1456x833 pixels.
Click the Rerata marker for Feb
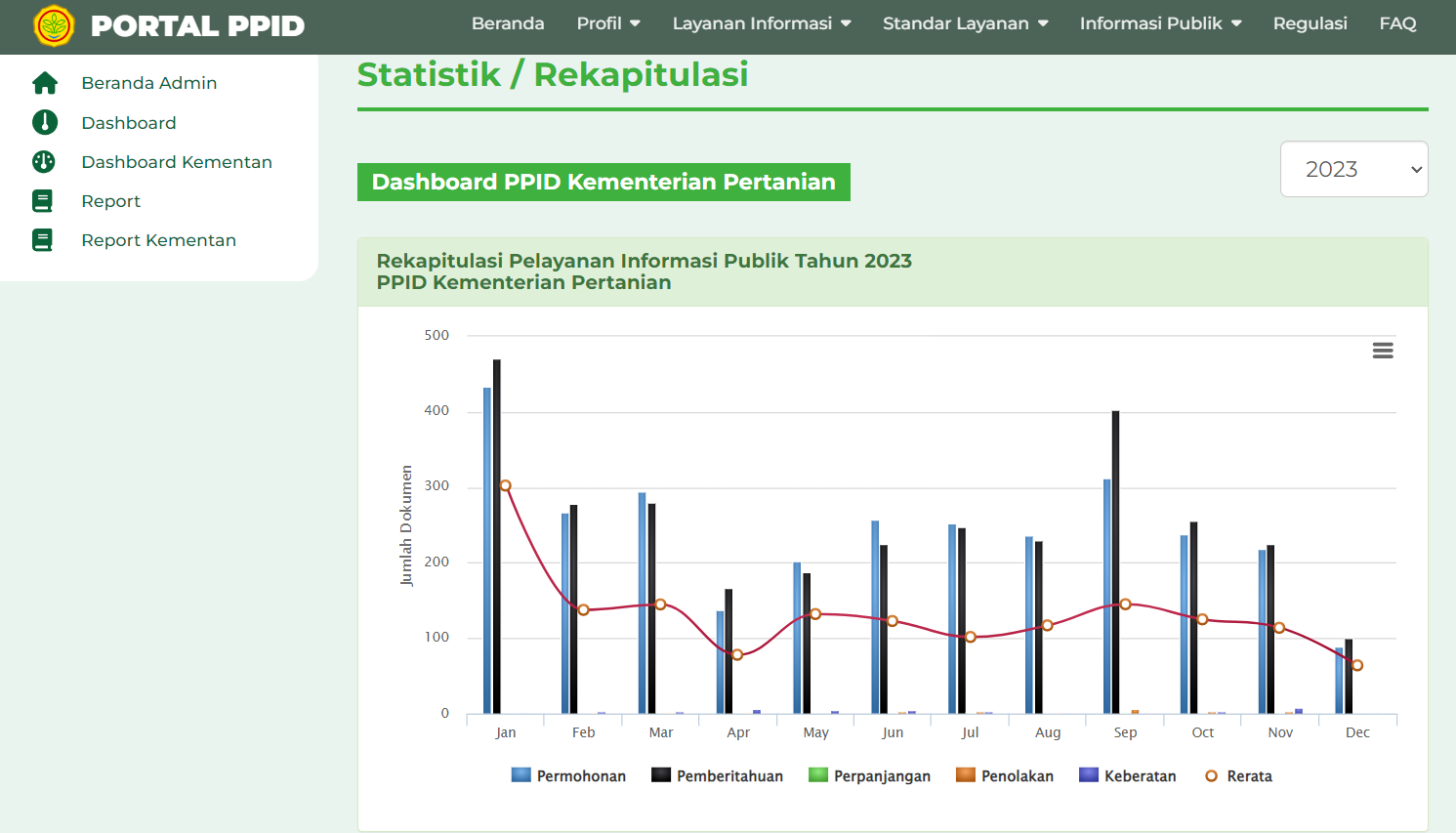pos(584,610)
